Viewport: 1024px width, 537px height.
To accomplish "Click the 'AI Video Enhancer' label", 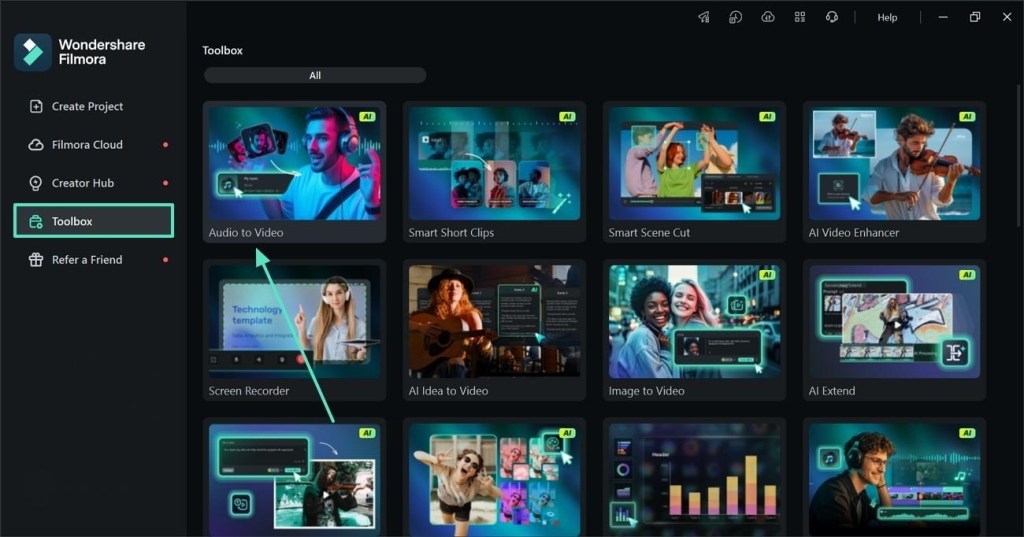I will coord(854,233).
